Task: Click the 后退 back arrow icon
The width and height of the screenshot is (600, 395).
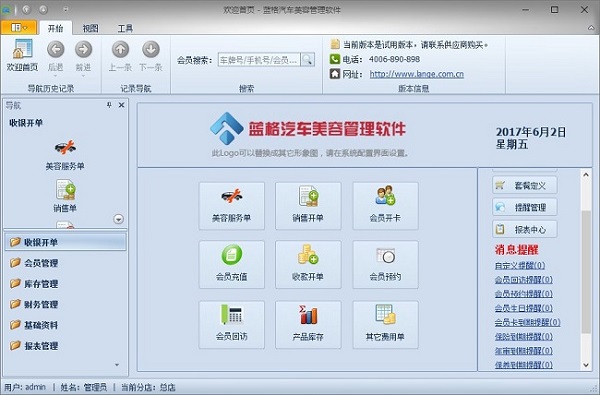Action: coord(55,49)
